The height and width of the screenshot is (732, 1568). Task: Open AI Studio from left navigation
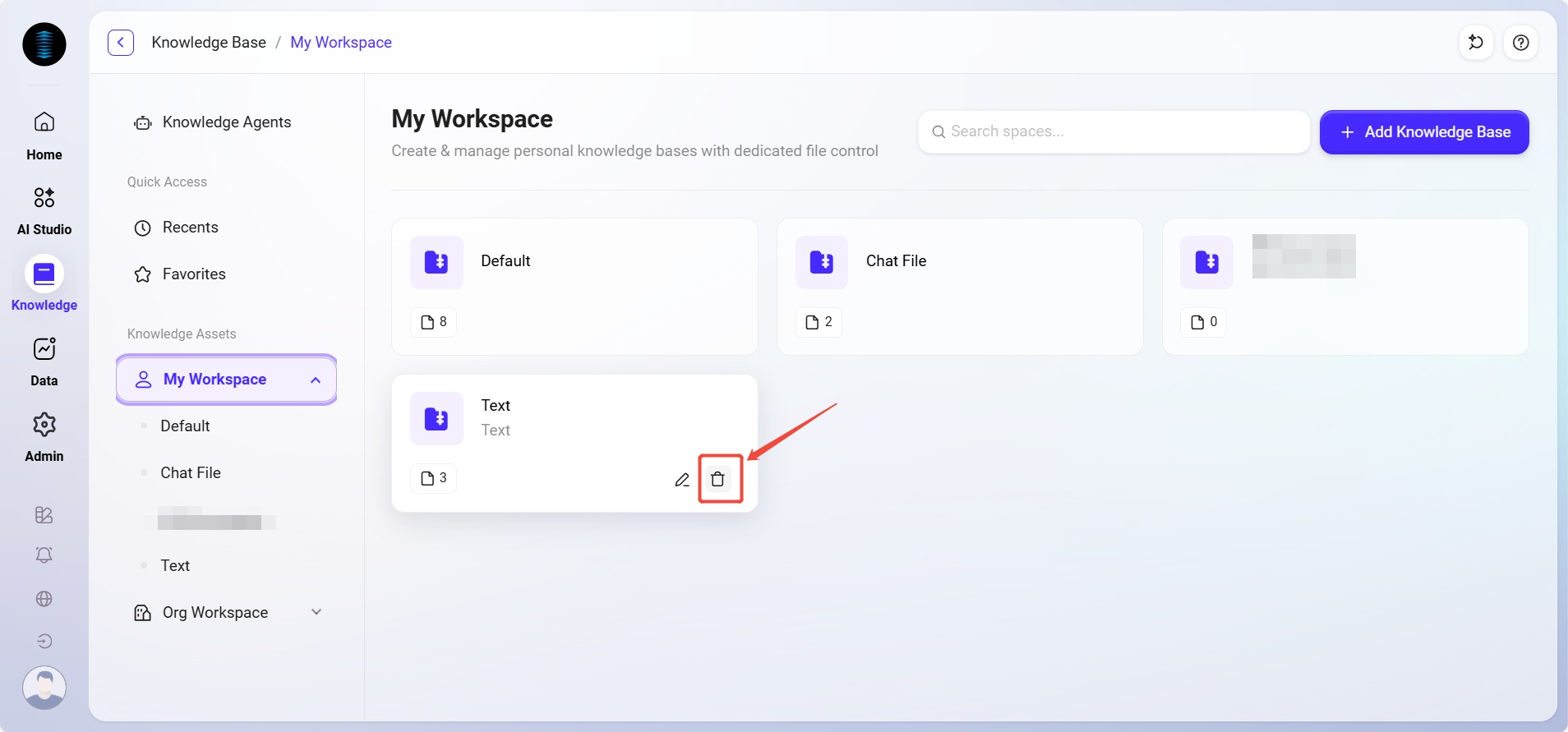[x=44, y=209]
